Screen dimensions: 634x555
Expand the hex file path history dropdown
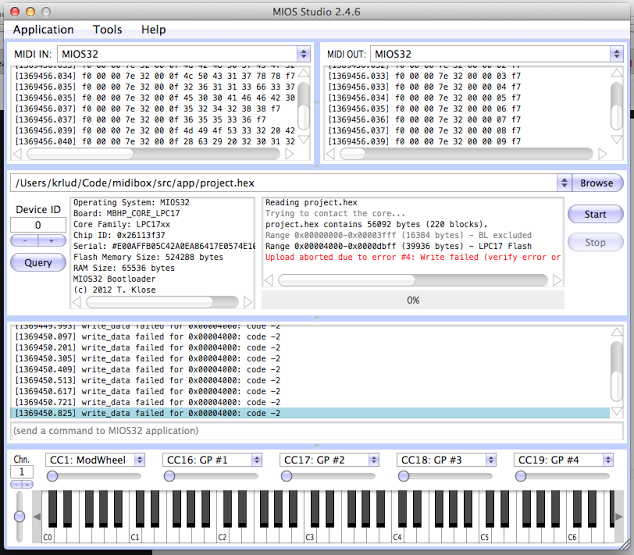tap(564, 183)
